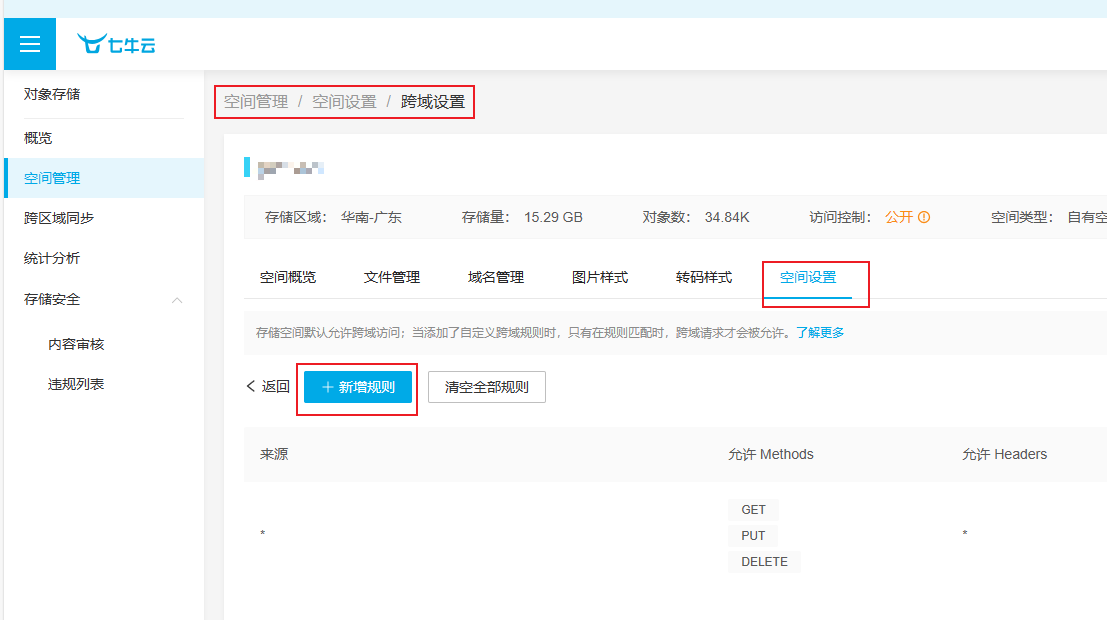
Task: Click 空间管理 in the breadcrumb
Action: pyautogui.click(x=256, y=102)
